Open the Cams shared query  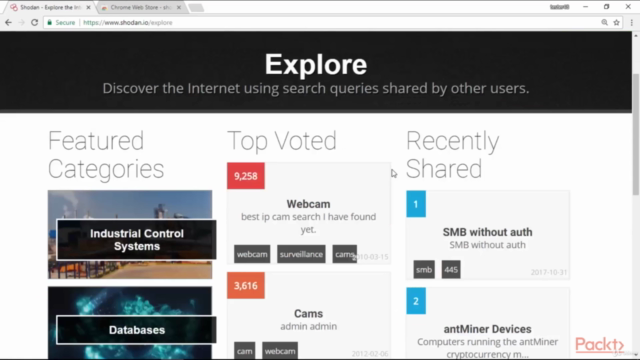tap(308, 313)
